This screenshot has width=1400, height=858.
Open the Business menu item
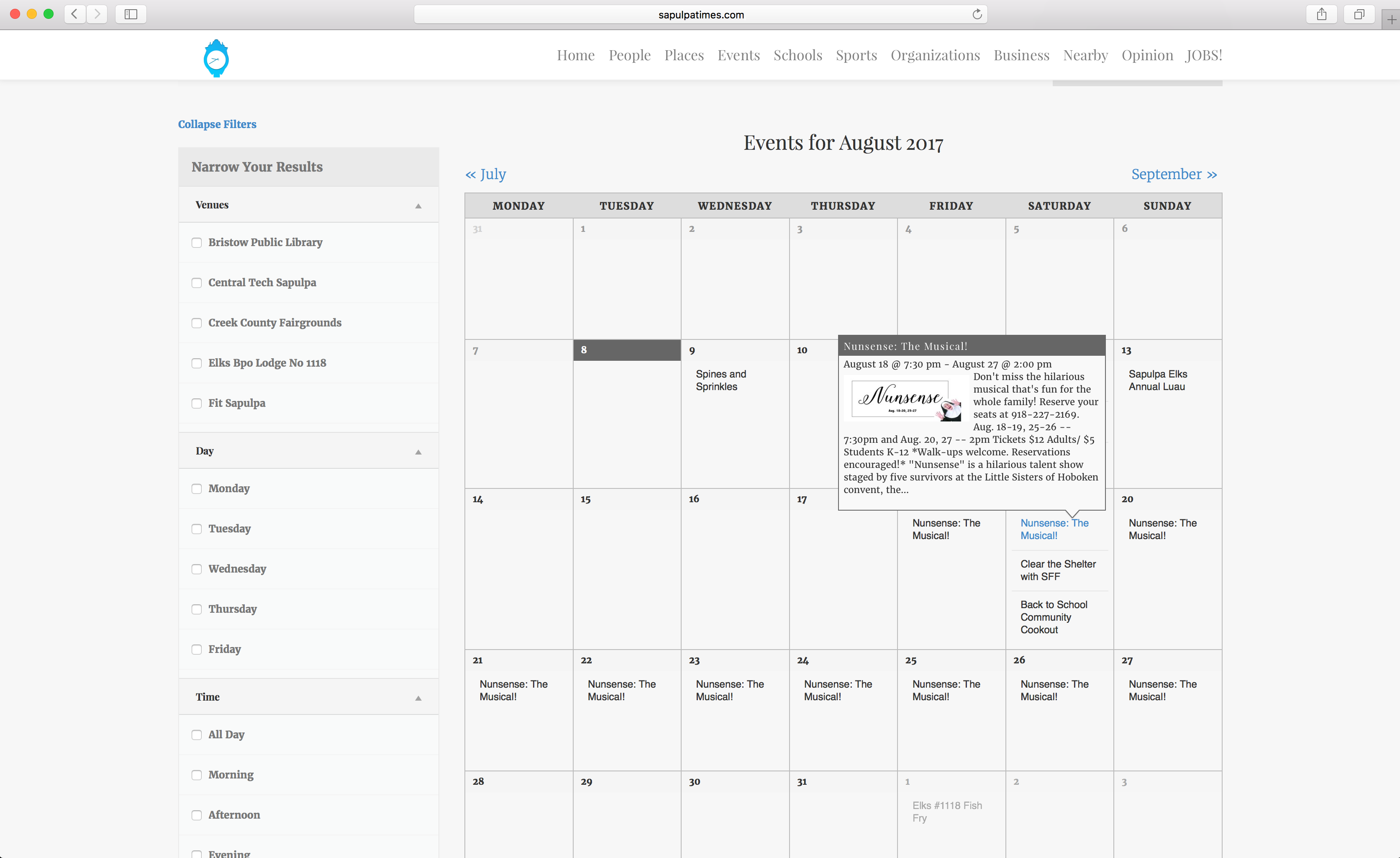[1022, 55]
